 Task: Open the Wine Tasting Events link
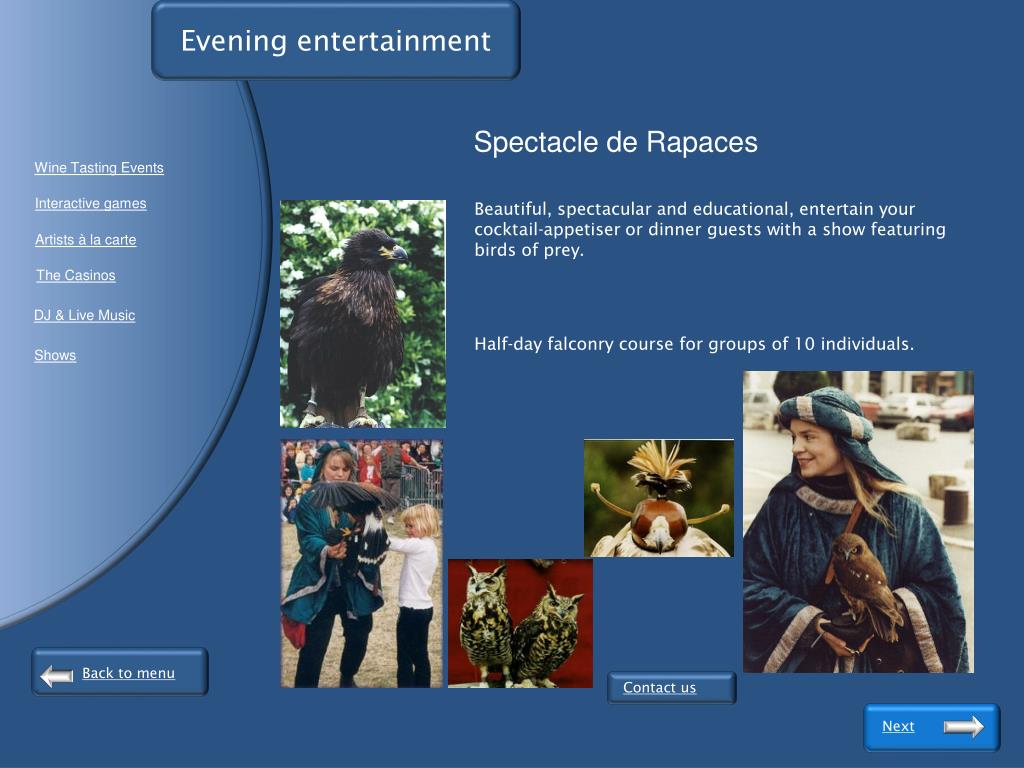(x=99, y=168)
